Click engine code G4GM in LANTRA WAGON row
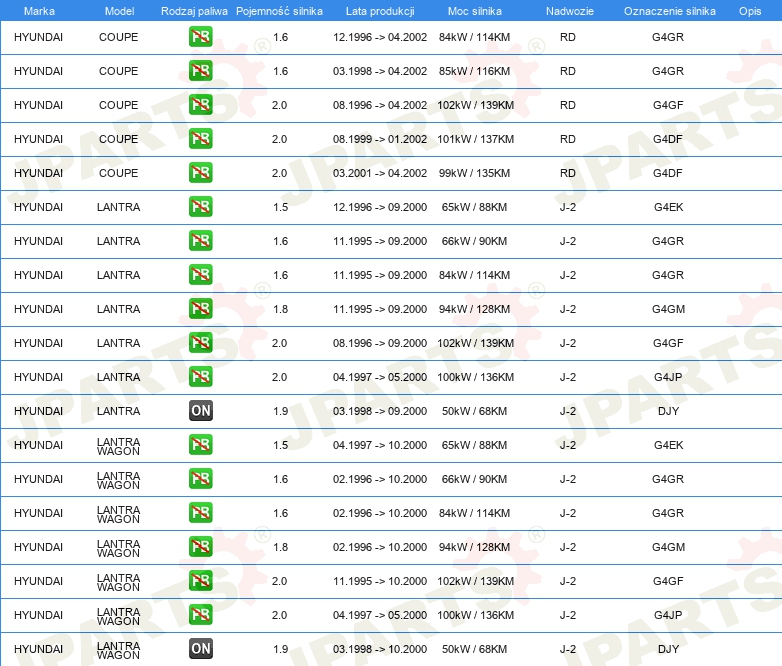782x666 pixels. [x=668, y=547]
